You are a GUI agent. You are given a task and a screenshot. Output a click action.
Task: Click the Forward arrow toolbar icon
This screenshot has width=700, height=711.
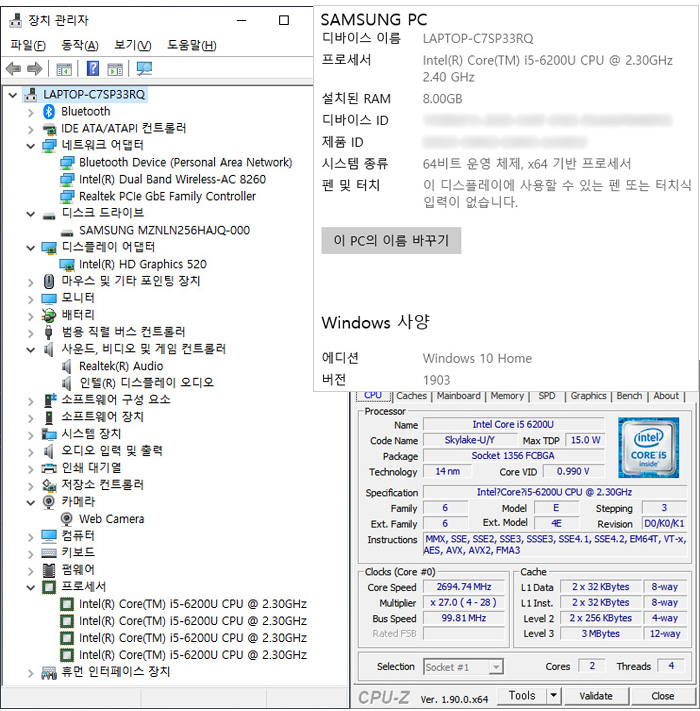[34, 69]
